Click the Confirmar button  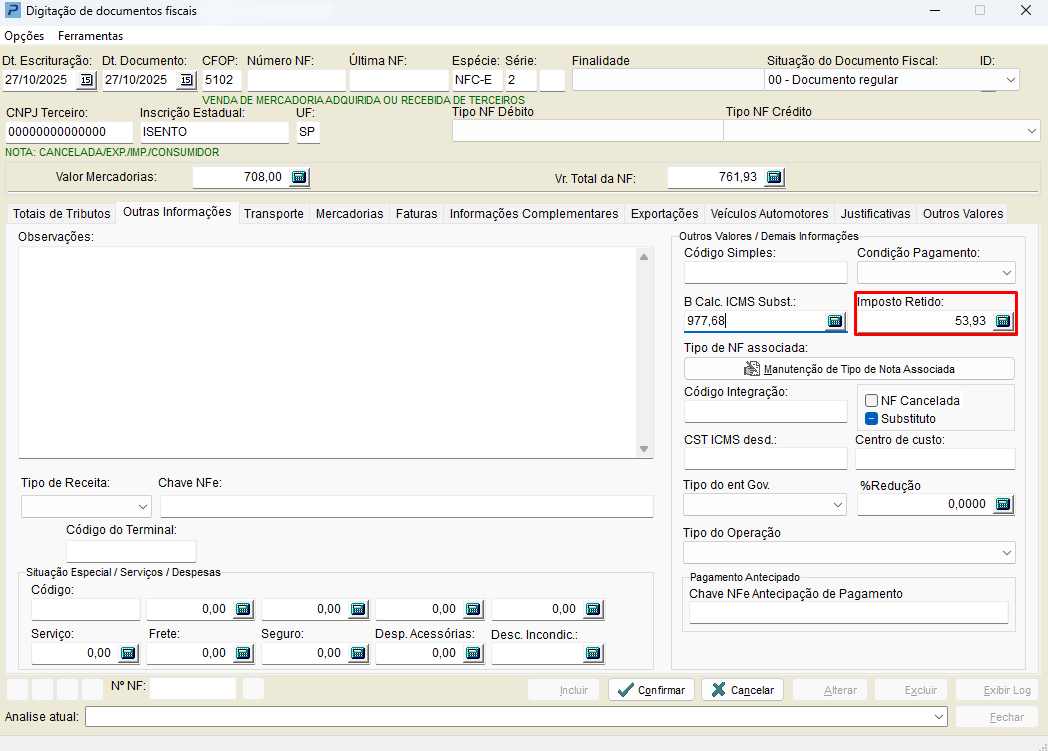(x=651, y=690)
